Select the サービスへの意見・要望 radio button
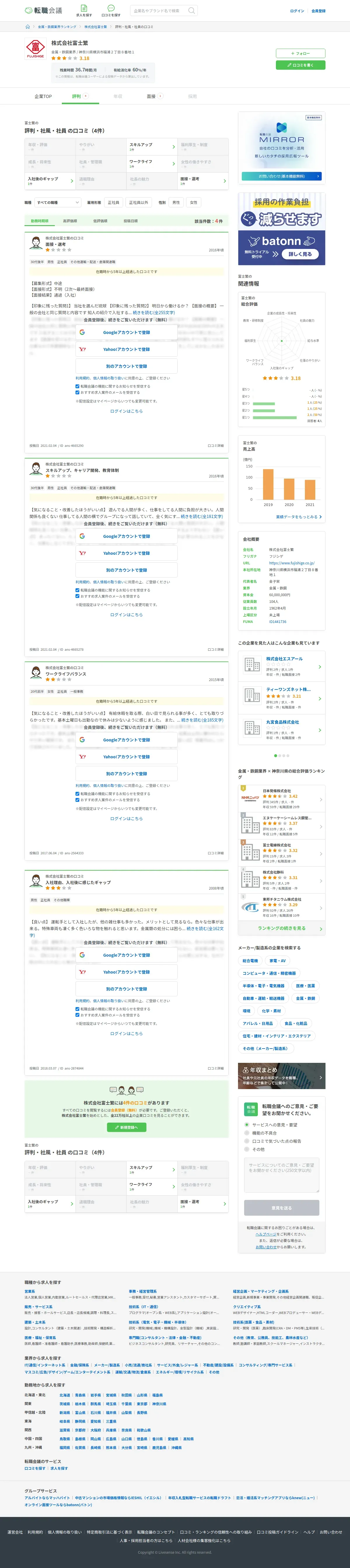Viewport: 350px width, 1568px height. coord(246,1125)
